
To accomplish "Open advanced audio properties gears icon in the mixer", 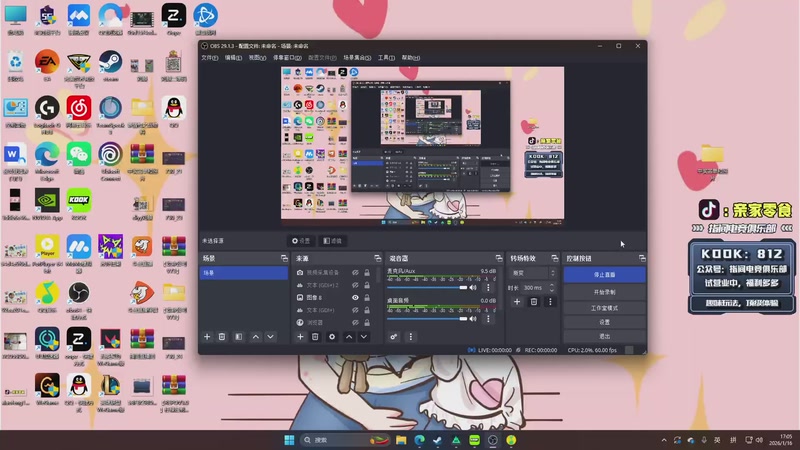I will 394,337.
